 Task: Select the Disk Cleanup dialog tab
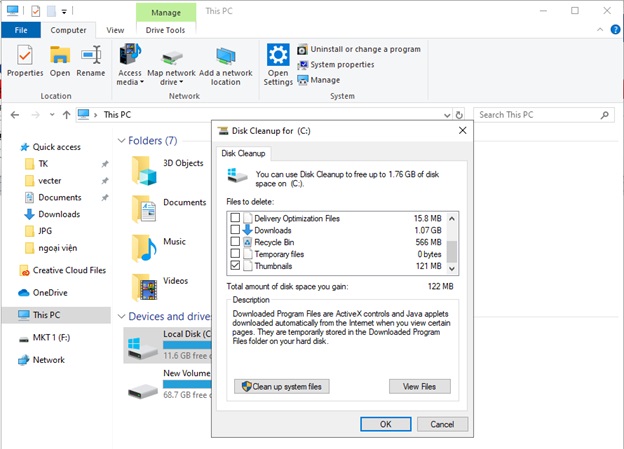point(243,154)
